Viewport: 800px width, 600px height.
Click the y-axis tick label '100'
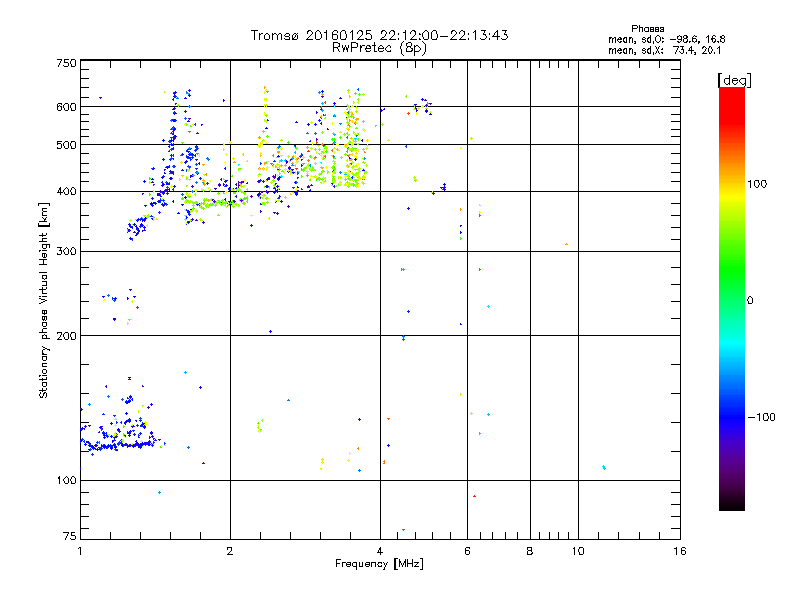(x=66, y=481)
